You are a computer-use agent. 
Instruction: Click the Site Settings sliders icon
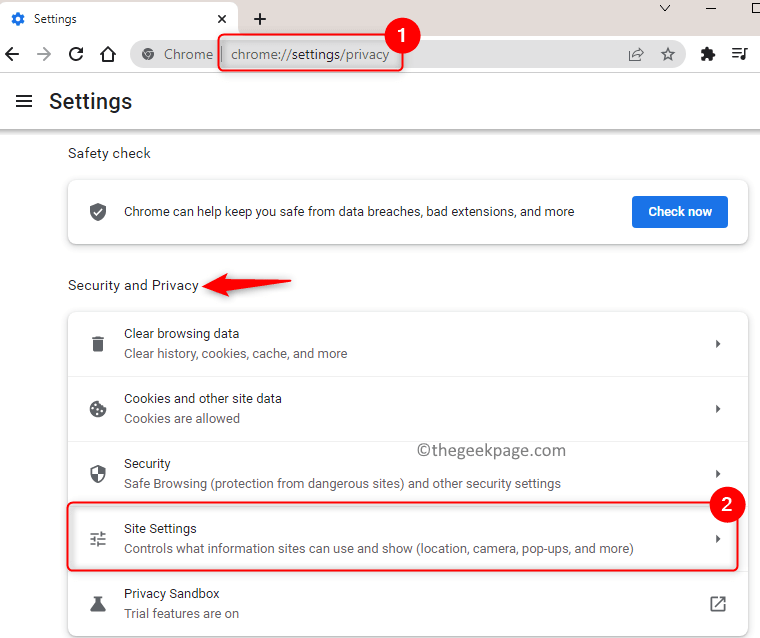click(x=98, y=539)
